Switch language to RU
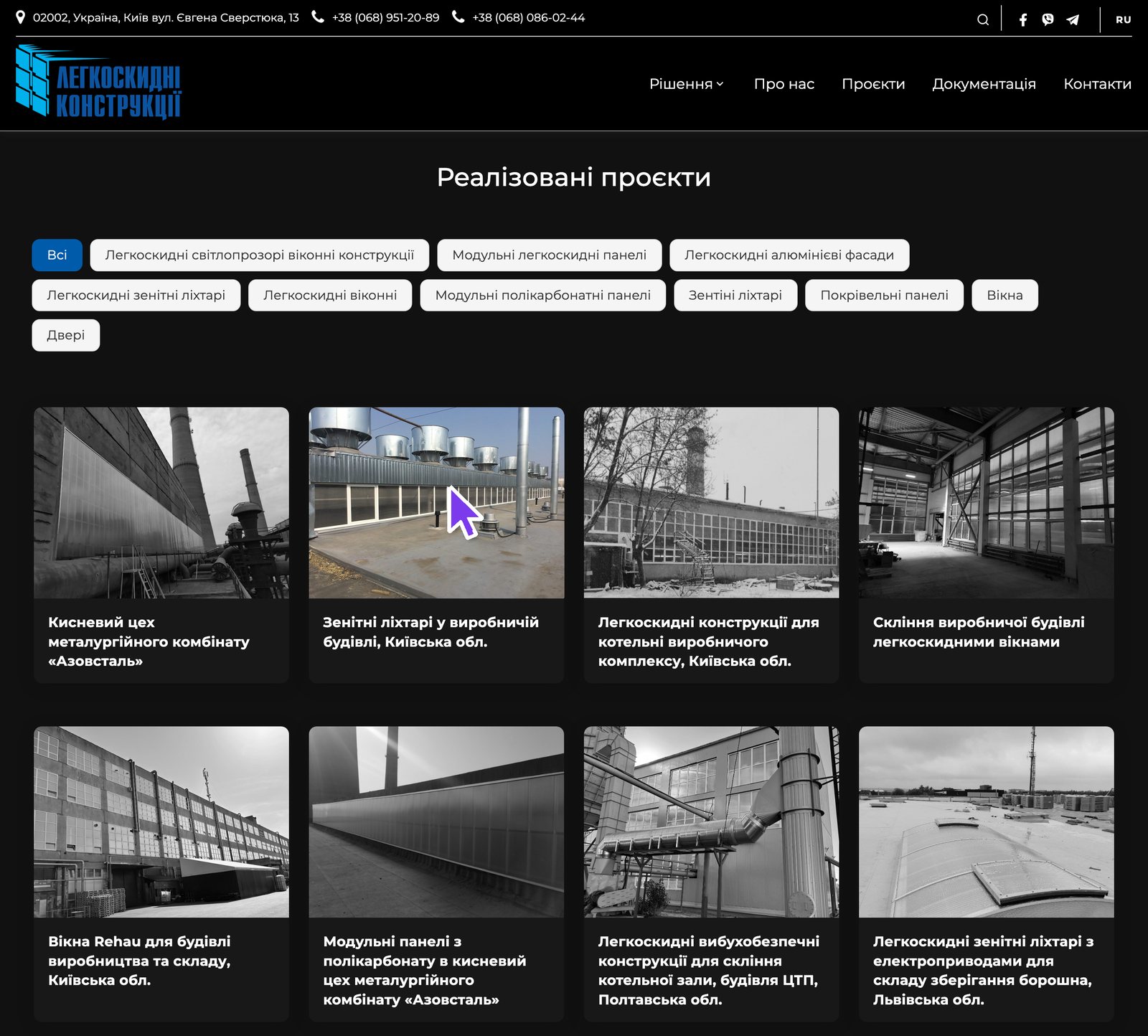The width and height of the screenshot is (1148, 1036). coord(1123,19)
